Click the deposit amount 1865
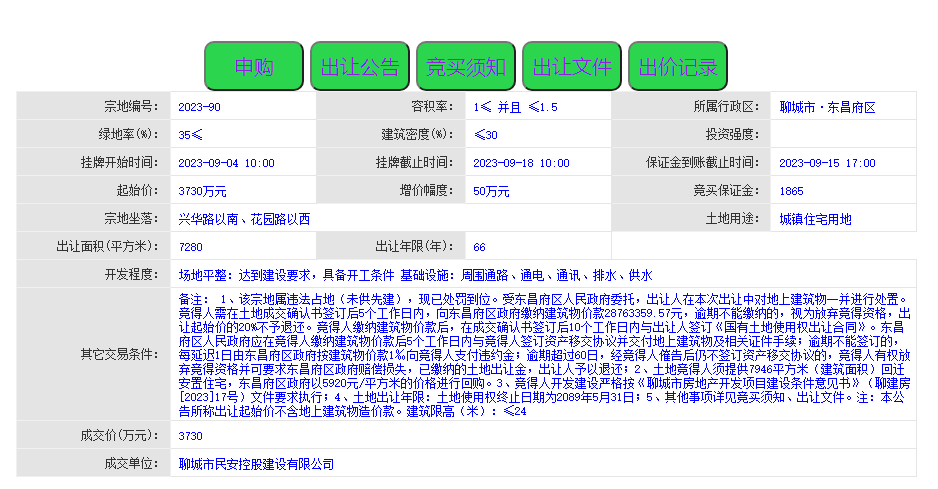Screen dimensions: 938x489 (791, 191)
